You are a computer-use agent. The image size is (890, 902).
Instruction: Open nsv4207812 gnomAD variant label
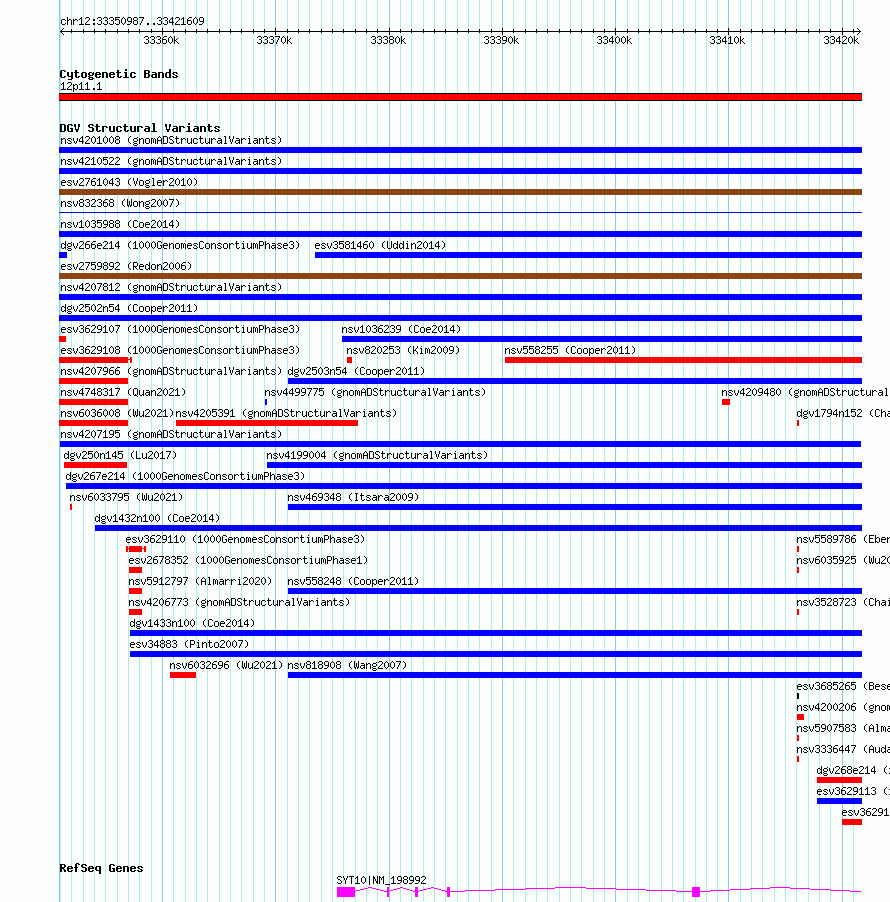pos(171,287)
